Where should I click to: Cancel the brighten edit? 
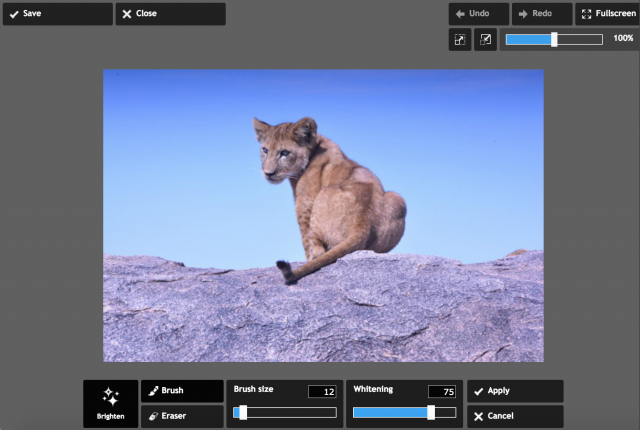click(514, 415)
